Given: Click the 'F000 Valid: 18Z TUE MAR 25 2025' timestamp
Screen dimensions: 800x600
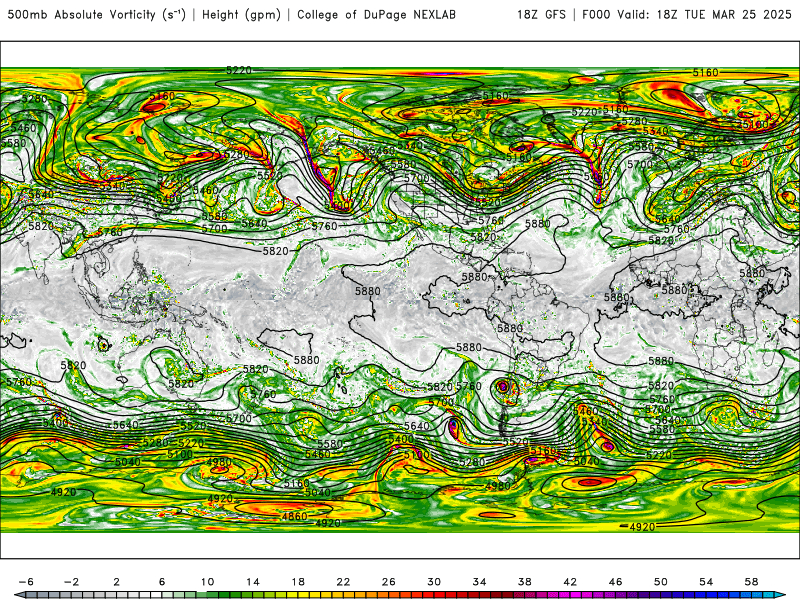Looking at the screenshot, I should (687, 15).
